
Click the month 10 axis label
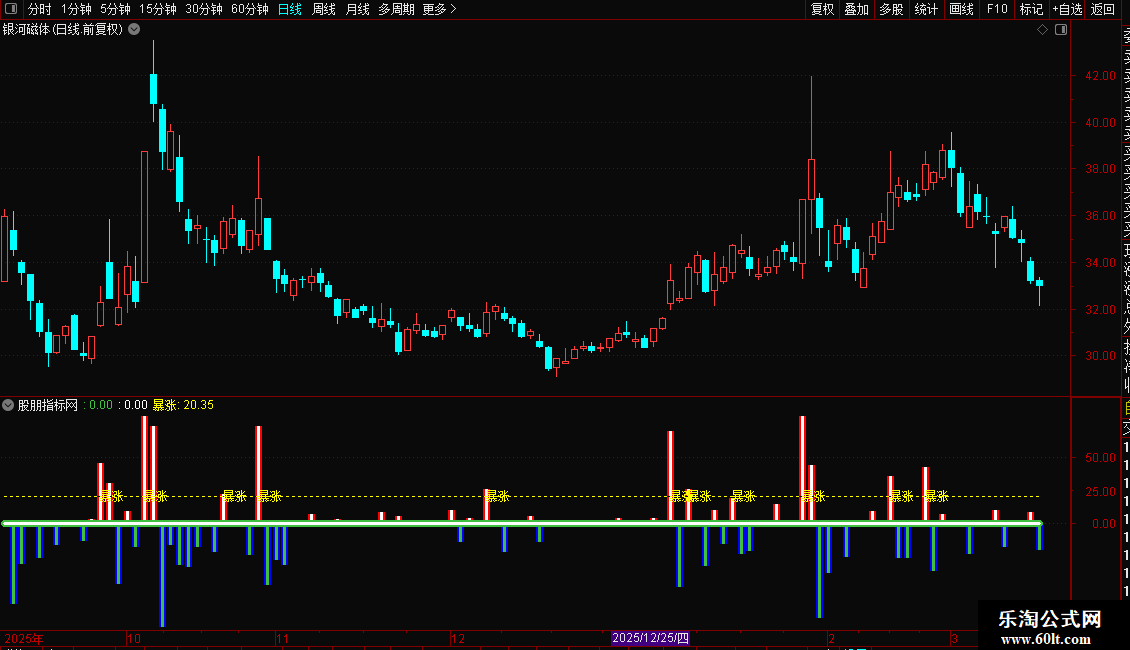tap(133, 638)
